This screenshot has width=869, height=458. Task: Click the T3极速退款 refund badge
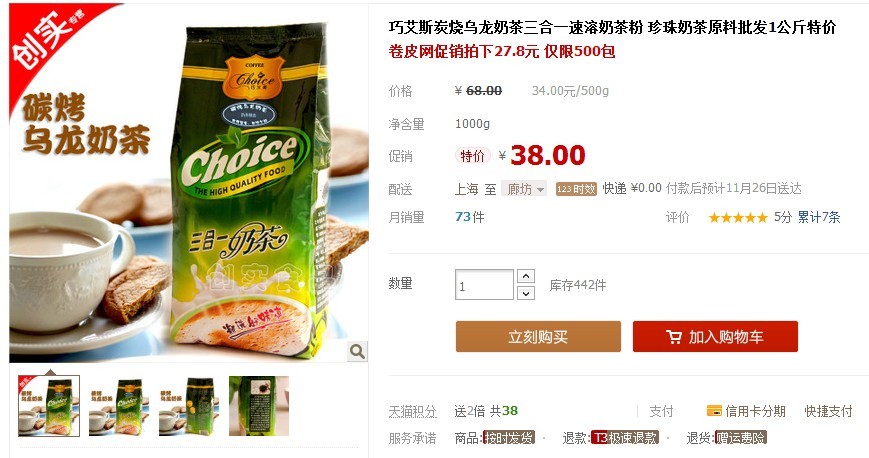tap(625, 437)
